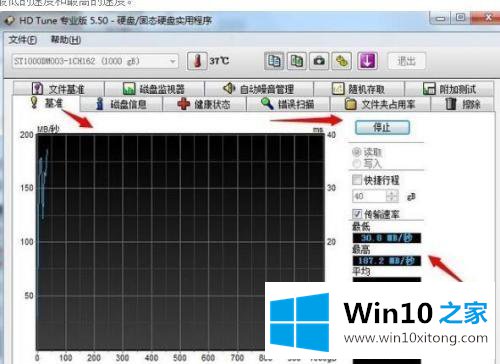Open the 文件夹占用率 tab

[380, 104]
